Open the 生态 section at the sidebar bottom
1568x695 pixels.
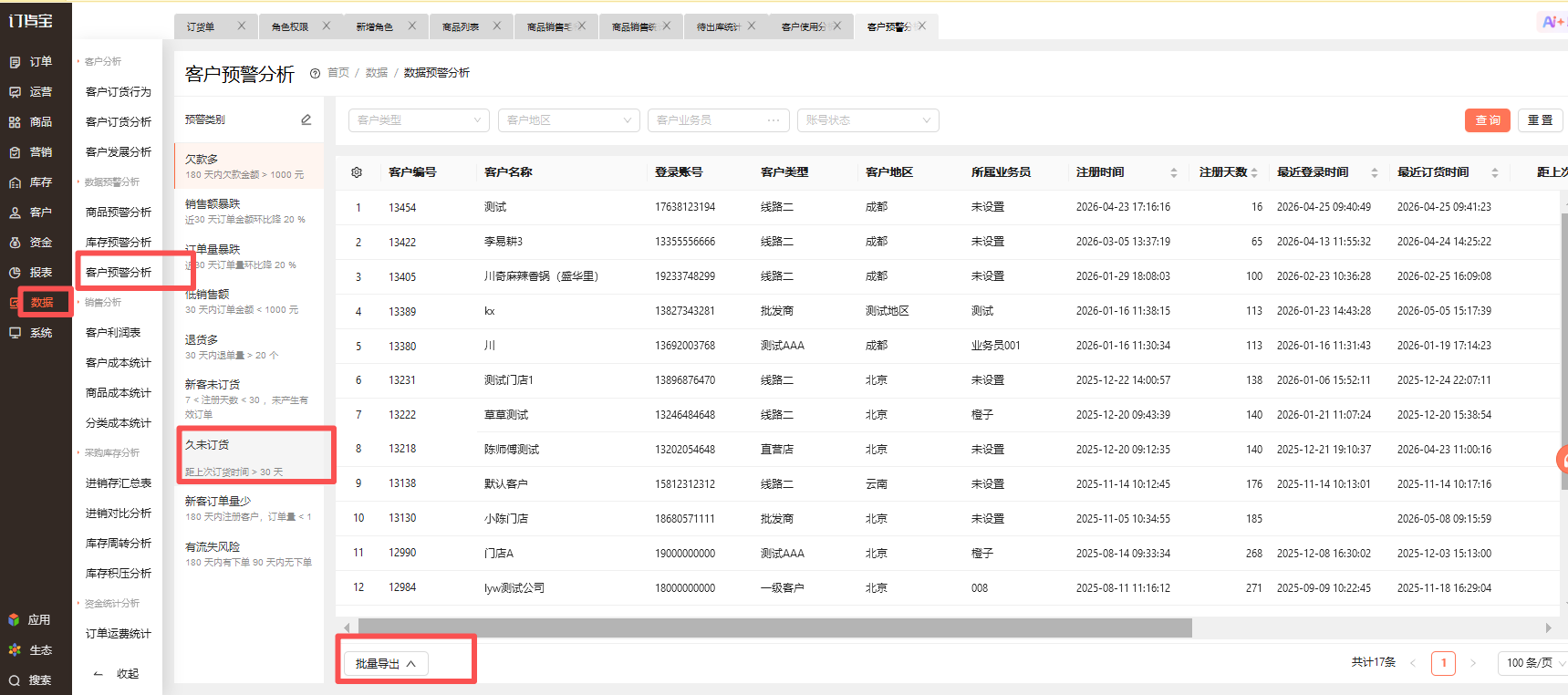pyautogui.click(x=29, y=650)
